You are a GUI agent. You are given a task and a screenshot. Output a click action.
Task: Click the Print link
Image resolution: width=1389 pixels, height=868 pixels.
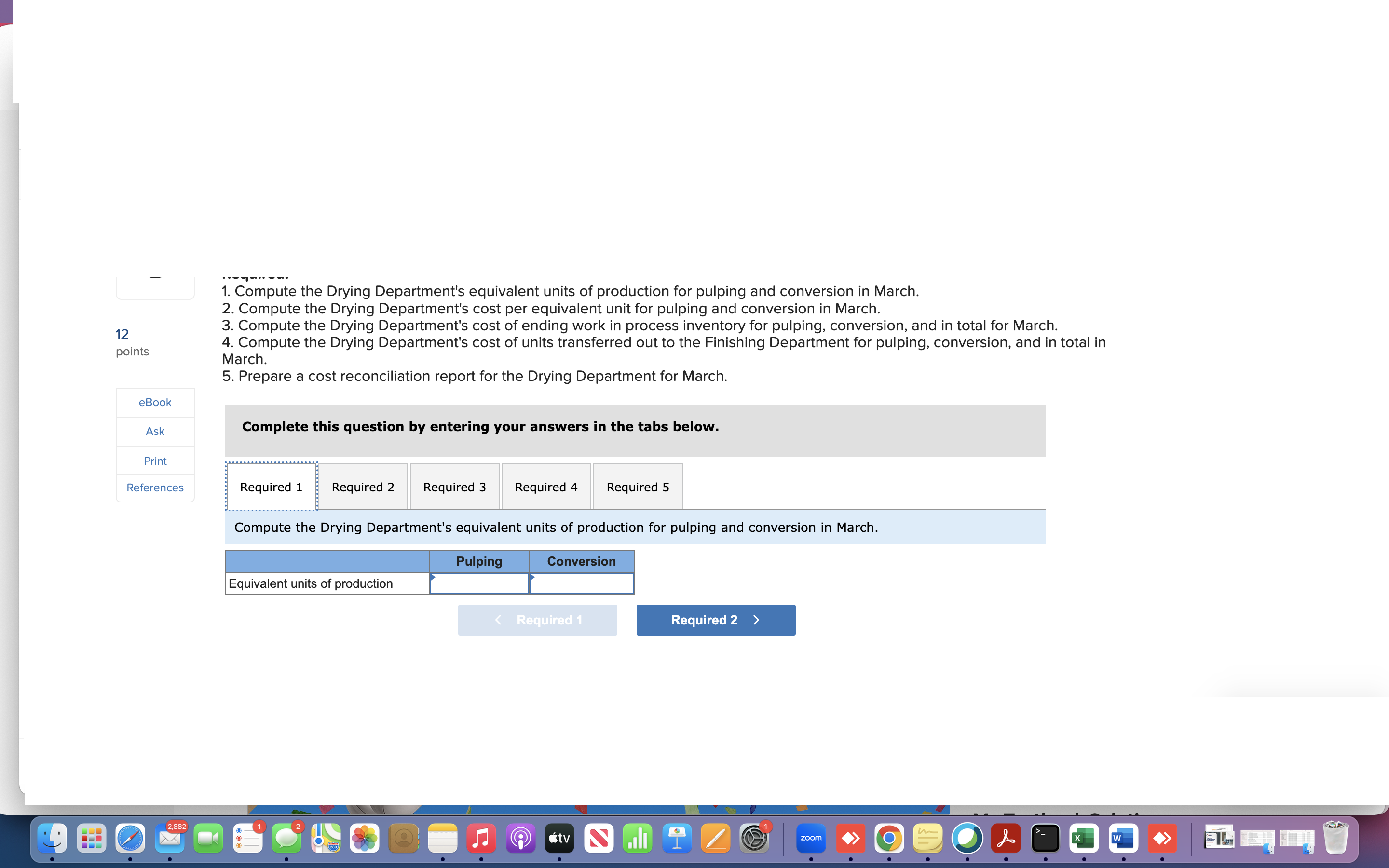pos(155,460)
